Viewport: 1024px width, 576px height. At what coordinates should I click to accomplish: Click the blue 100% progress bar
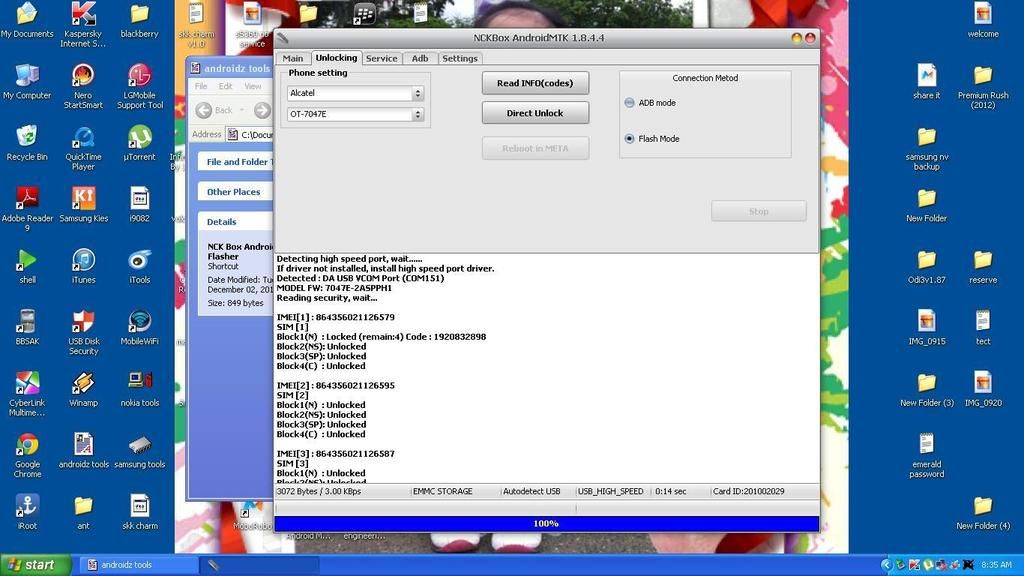coord(546,524)
